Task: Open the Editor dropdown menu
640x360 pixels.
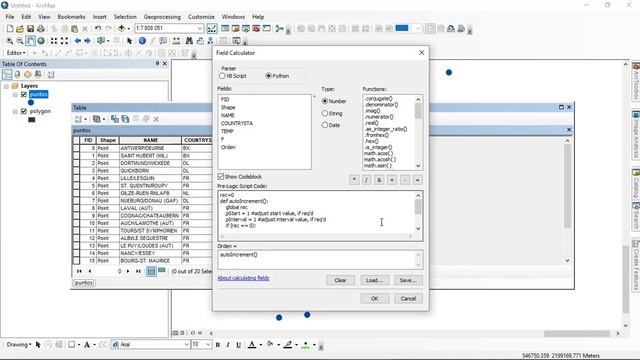Action: [16, 53]
